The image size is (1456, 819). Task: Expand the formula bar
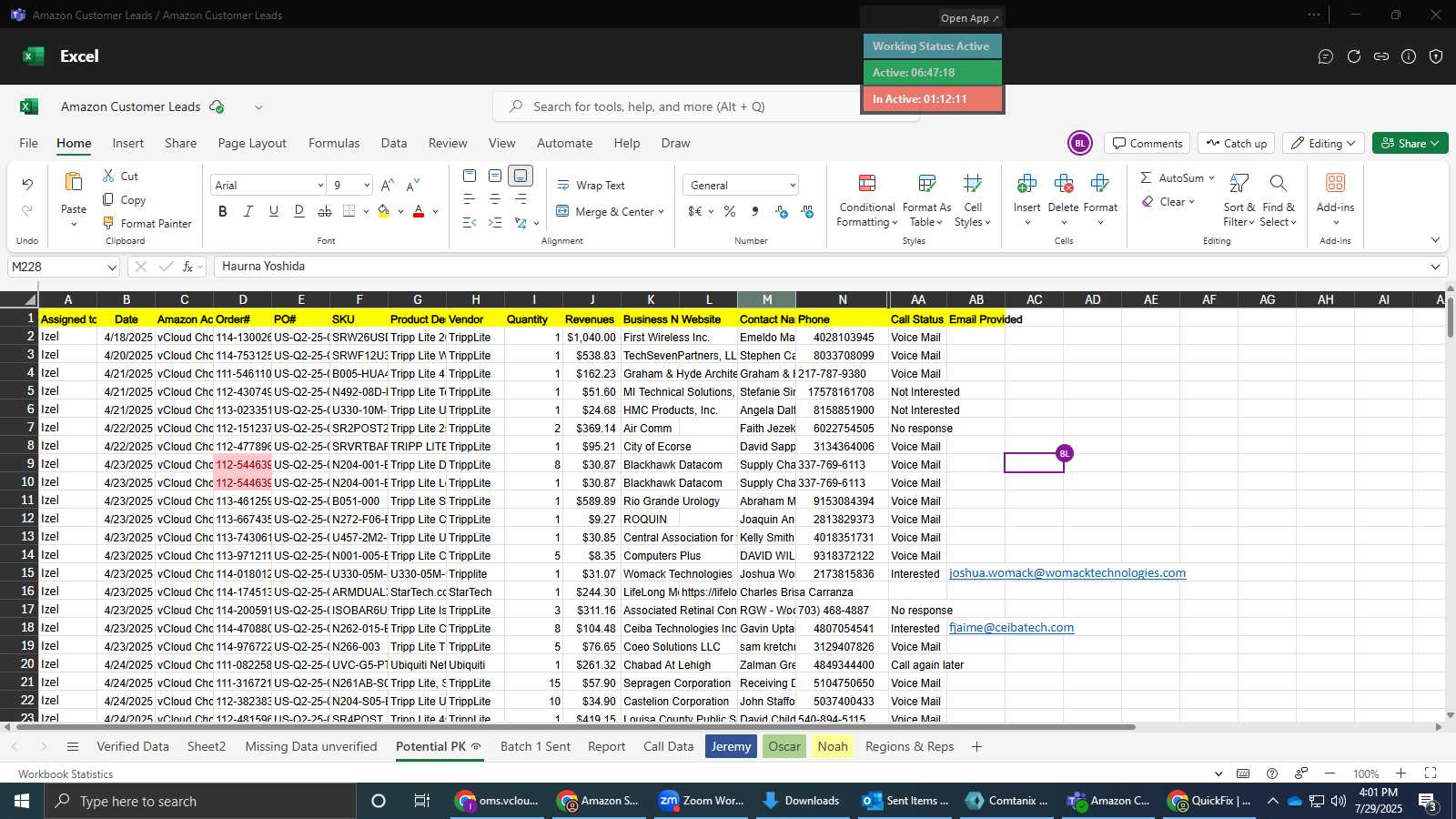point(1435,267)
